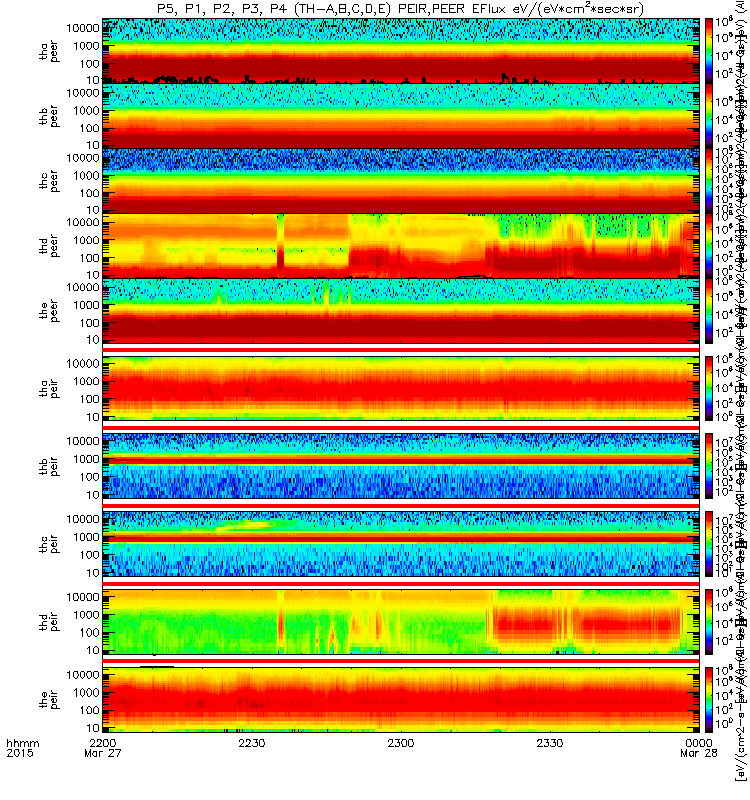
Task: Click the '2015' year label
Action: (x=20, y=753)
